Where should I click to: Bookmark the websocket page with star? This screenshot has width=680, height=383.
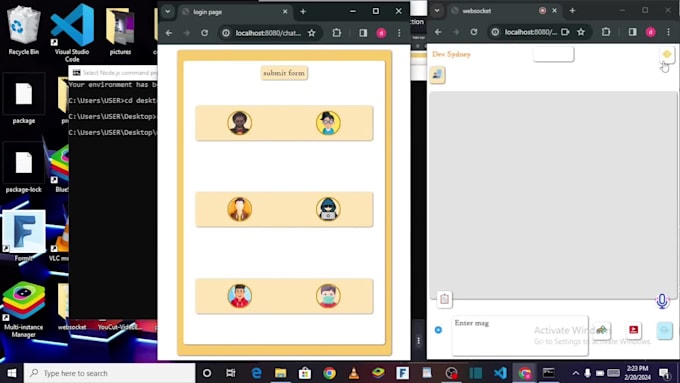tap(581, 32)
